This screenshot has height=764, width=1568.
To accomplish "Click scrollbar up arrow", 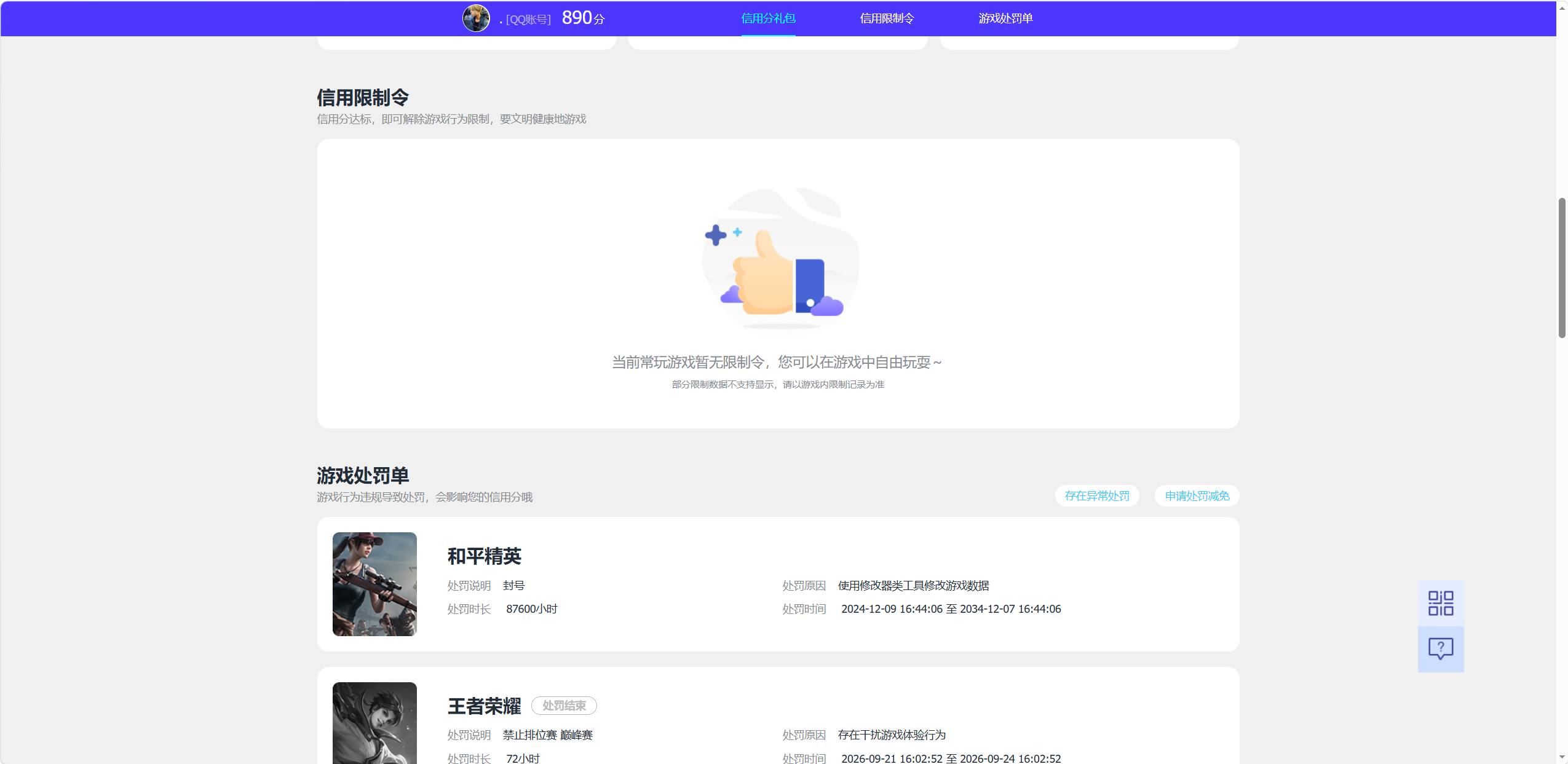I will tap(1562, 7).
